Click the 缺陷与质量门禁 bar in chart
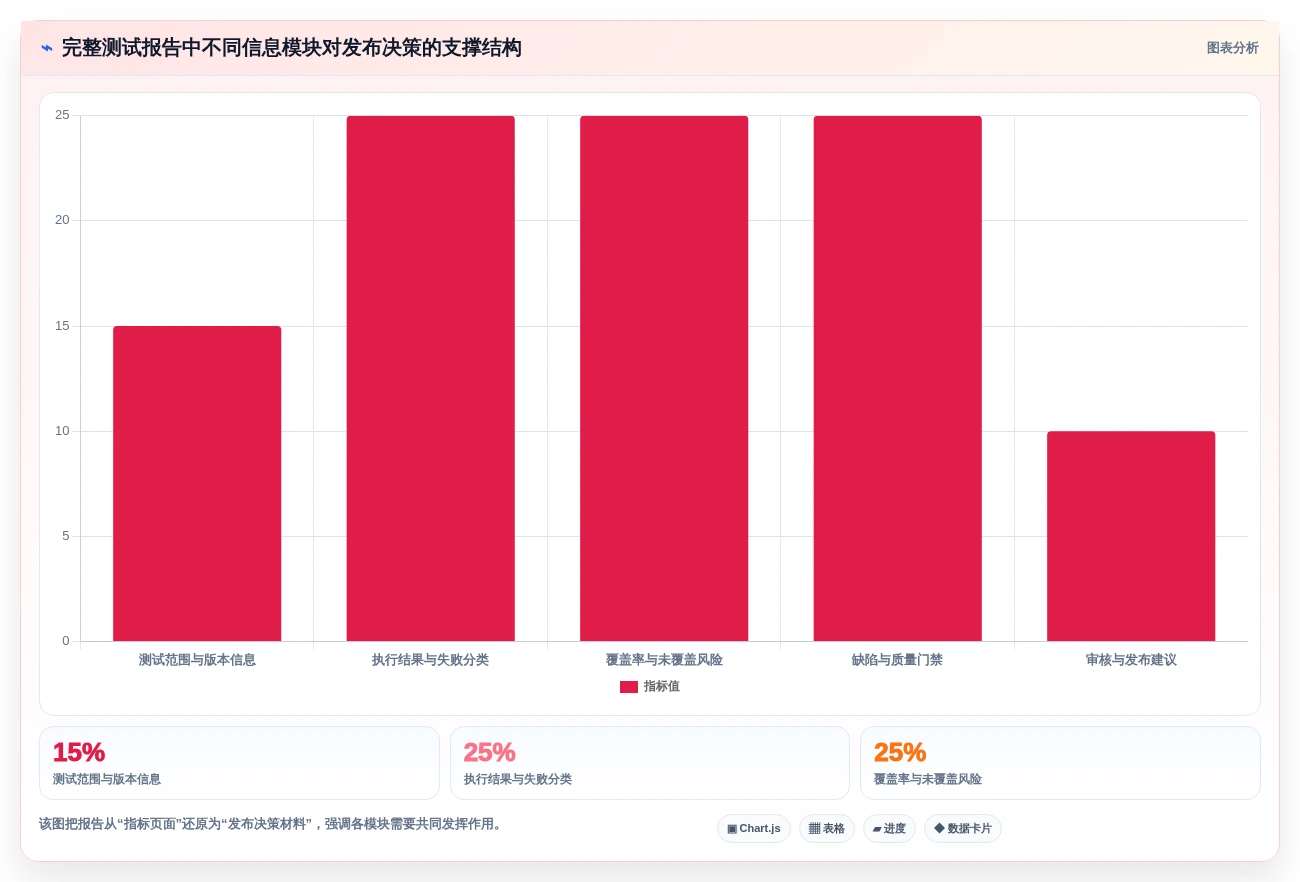The image size is (1300, 882). click(898, 378)
